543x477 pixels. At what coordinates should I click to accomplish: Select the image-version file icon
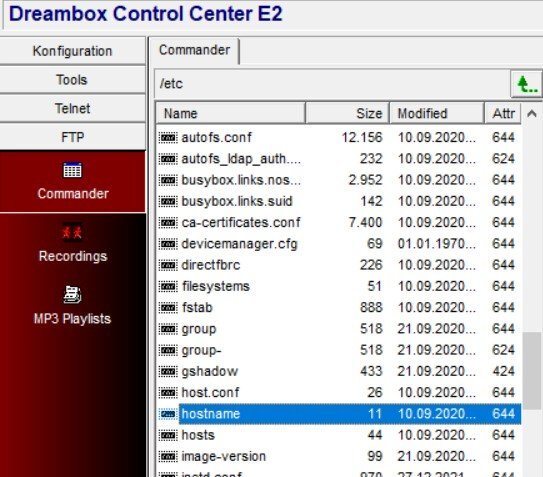(168, 457)
